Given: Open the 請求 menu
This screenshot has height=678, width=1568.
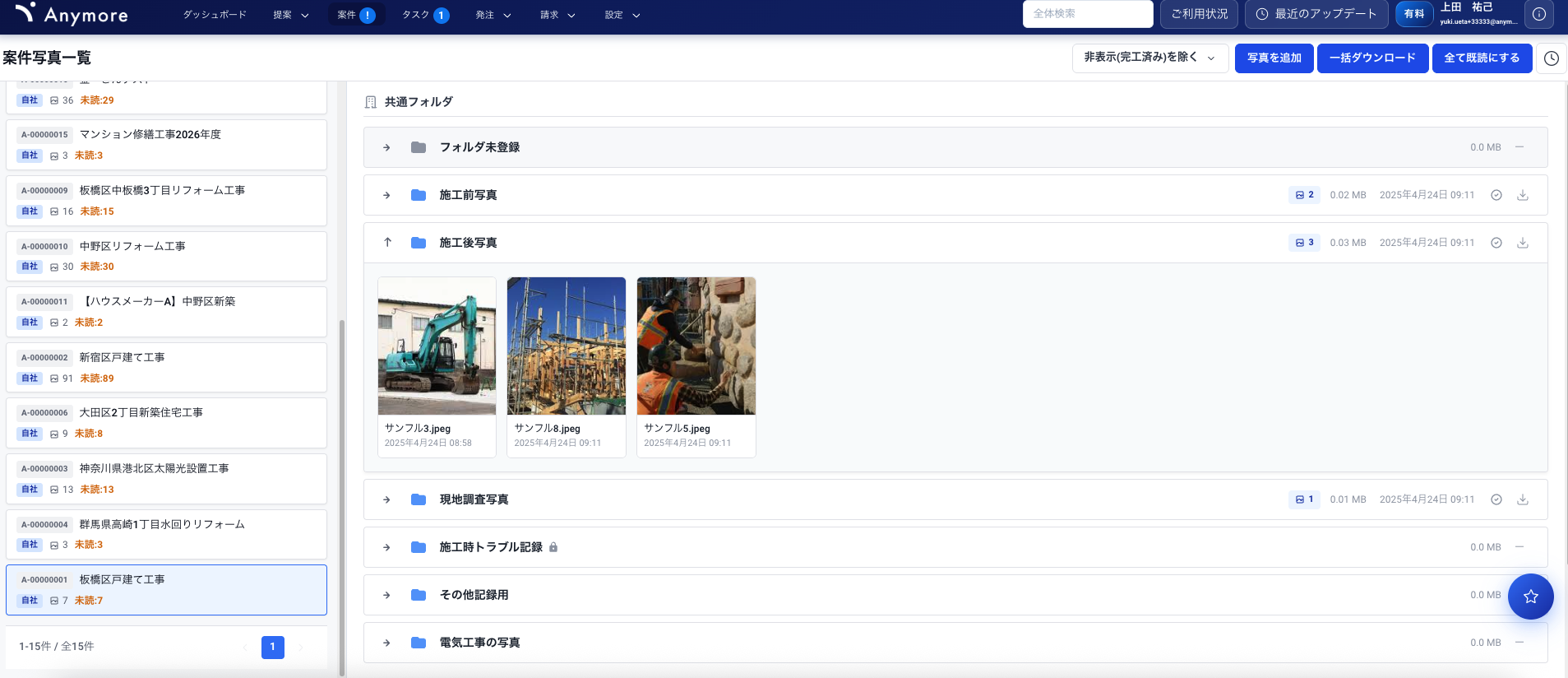Looking at the screenshot, I should point(557,15).
